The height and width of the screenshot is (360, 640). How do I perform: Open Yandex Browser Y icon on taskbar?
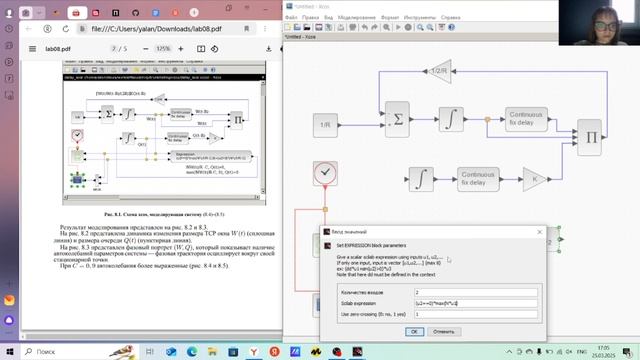click(254, 351)
